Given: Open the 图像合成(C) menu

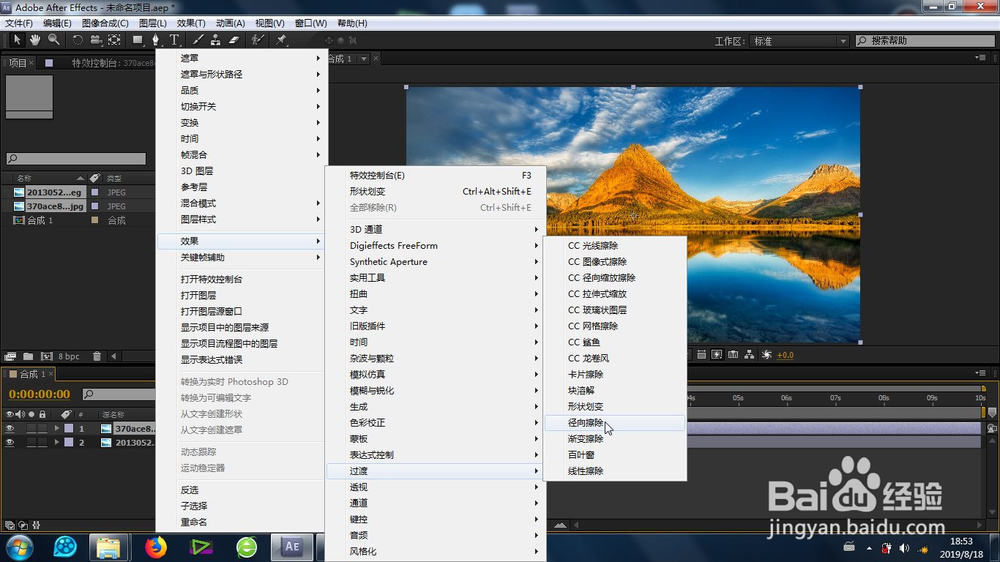Looking at the screenshot, I should [x=105, y=23].
